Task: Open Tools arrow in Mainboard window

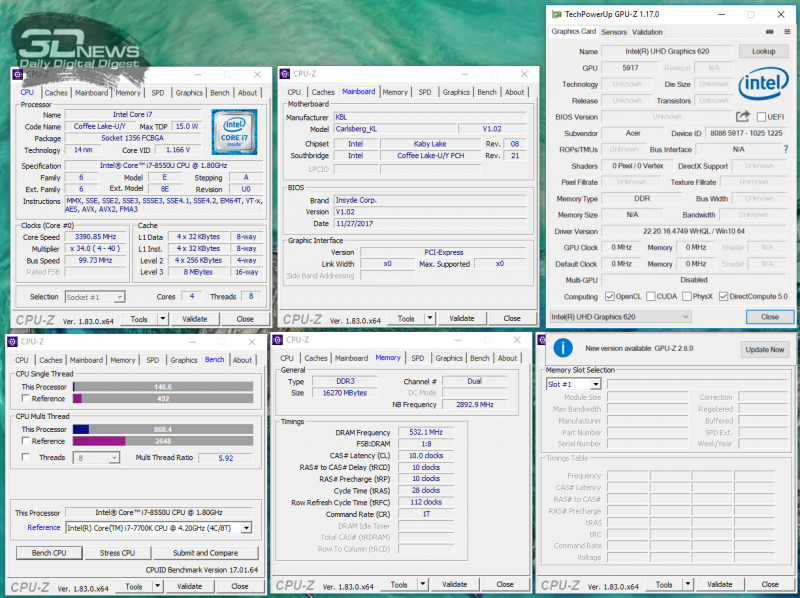Action: 430,318
